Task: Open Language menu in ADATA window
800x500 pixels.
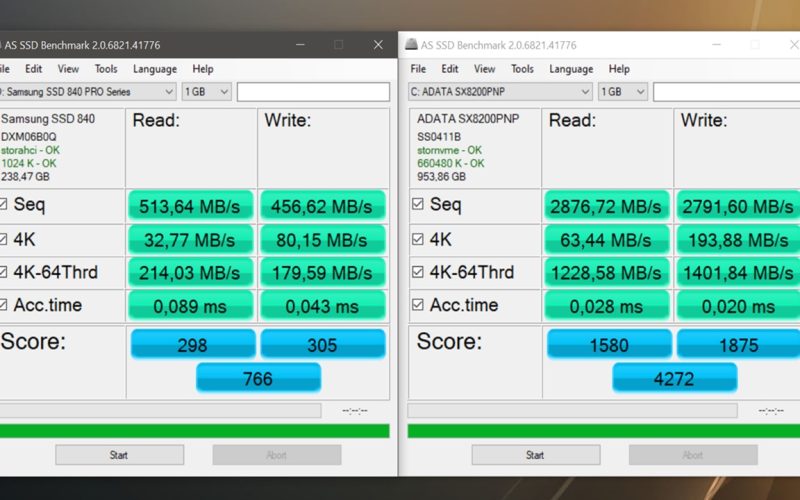Action: coord(571,69)
